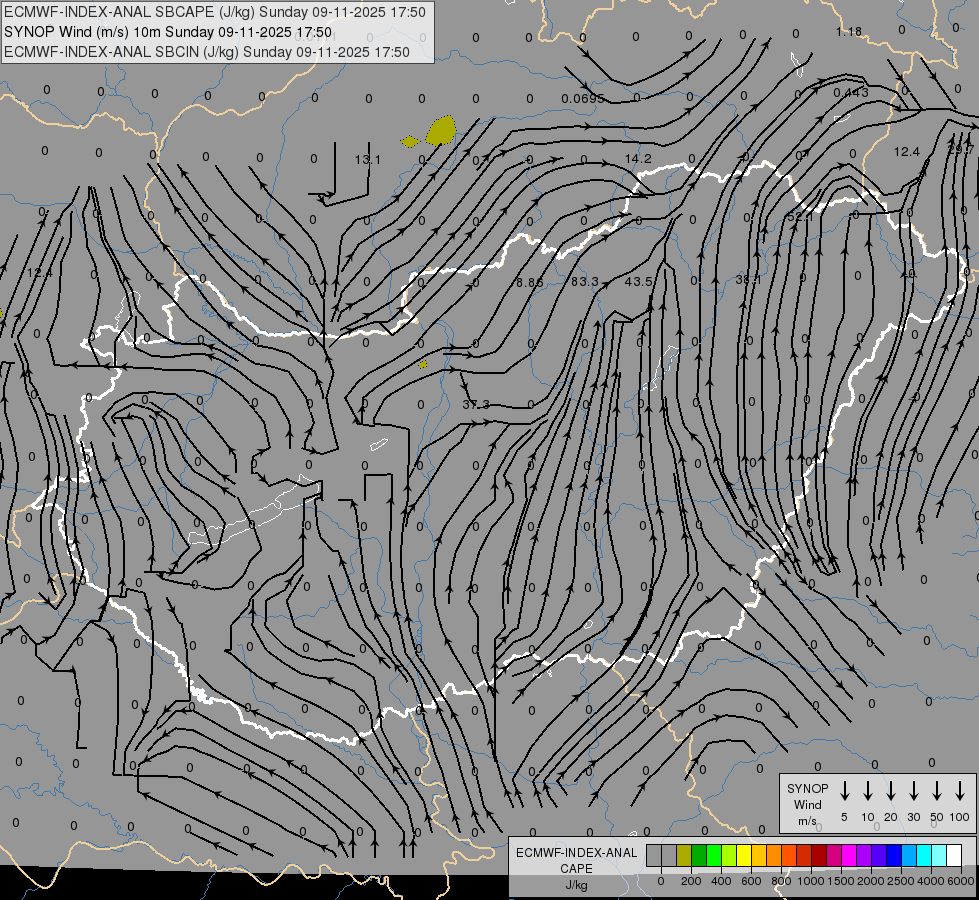The height and width of the screenshot is (900, 979).
Task: Select the olive CAPE legend swatch
Action: point(684,855)
